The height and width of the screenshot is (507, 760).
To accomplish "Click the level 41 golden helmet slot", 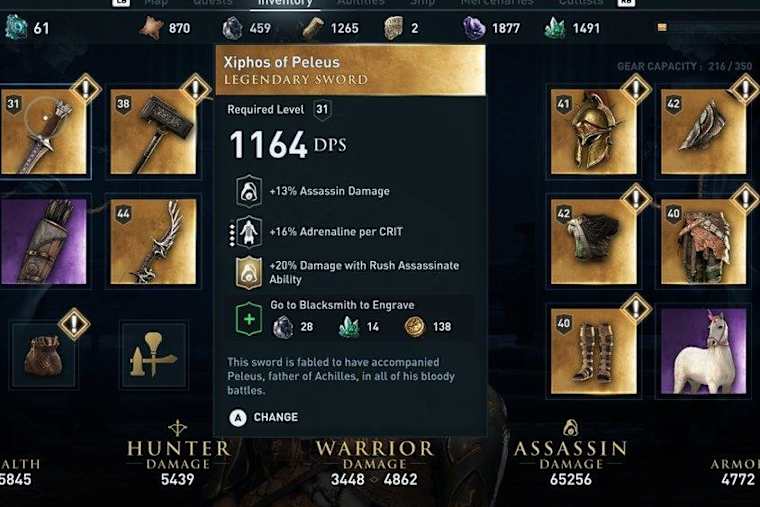I will tap(593, 131).
